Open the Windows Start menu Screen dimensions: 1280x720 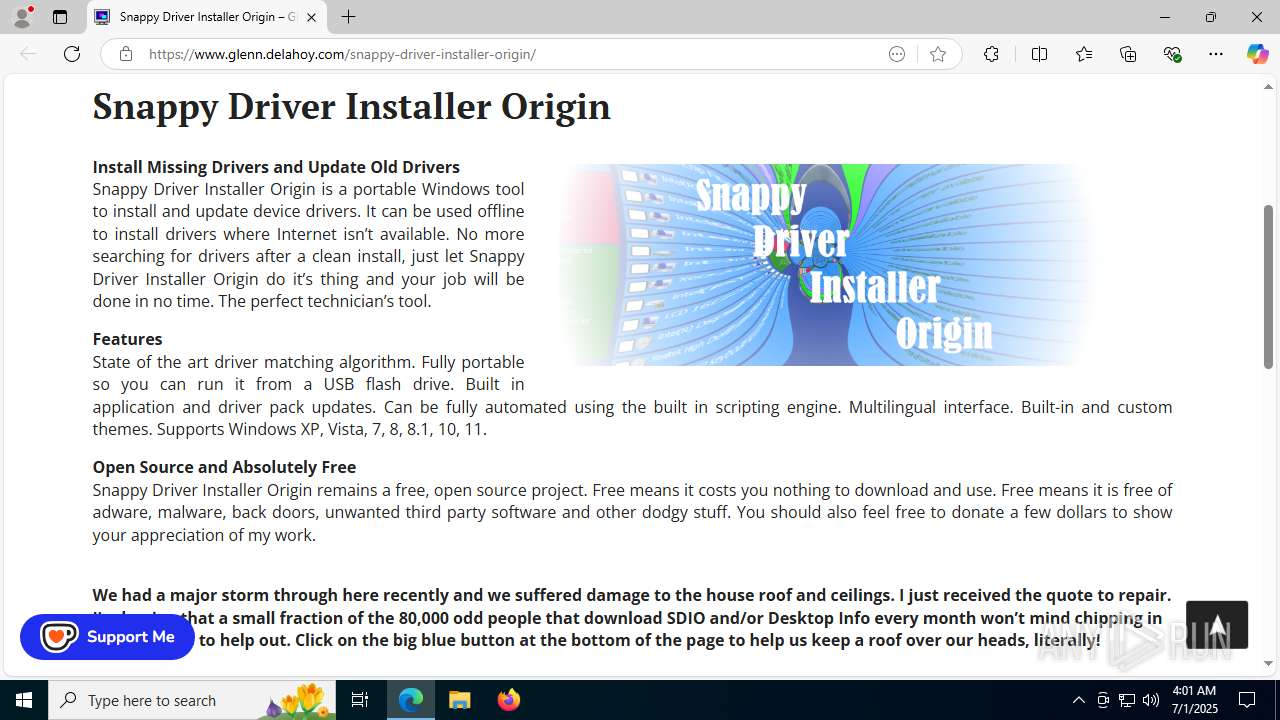pos(24,700)
